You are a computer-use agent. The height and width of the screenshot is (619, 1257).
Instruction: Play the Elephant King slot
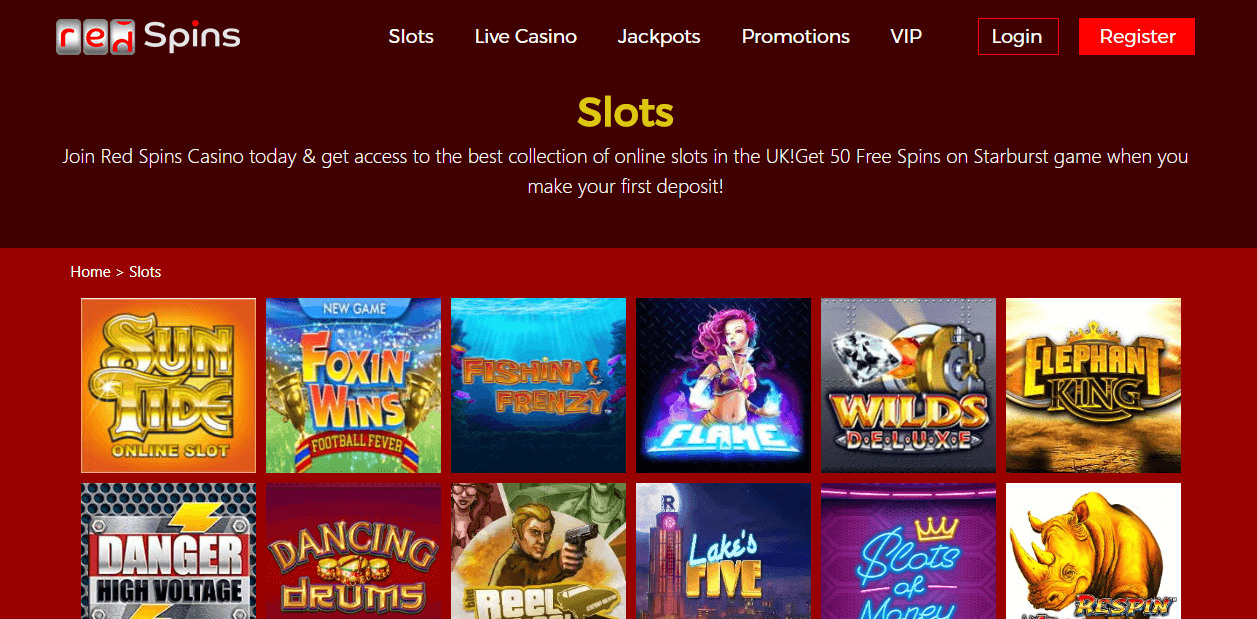coord(1093,385)
